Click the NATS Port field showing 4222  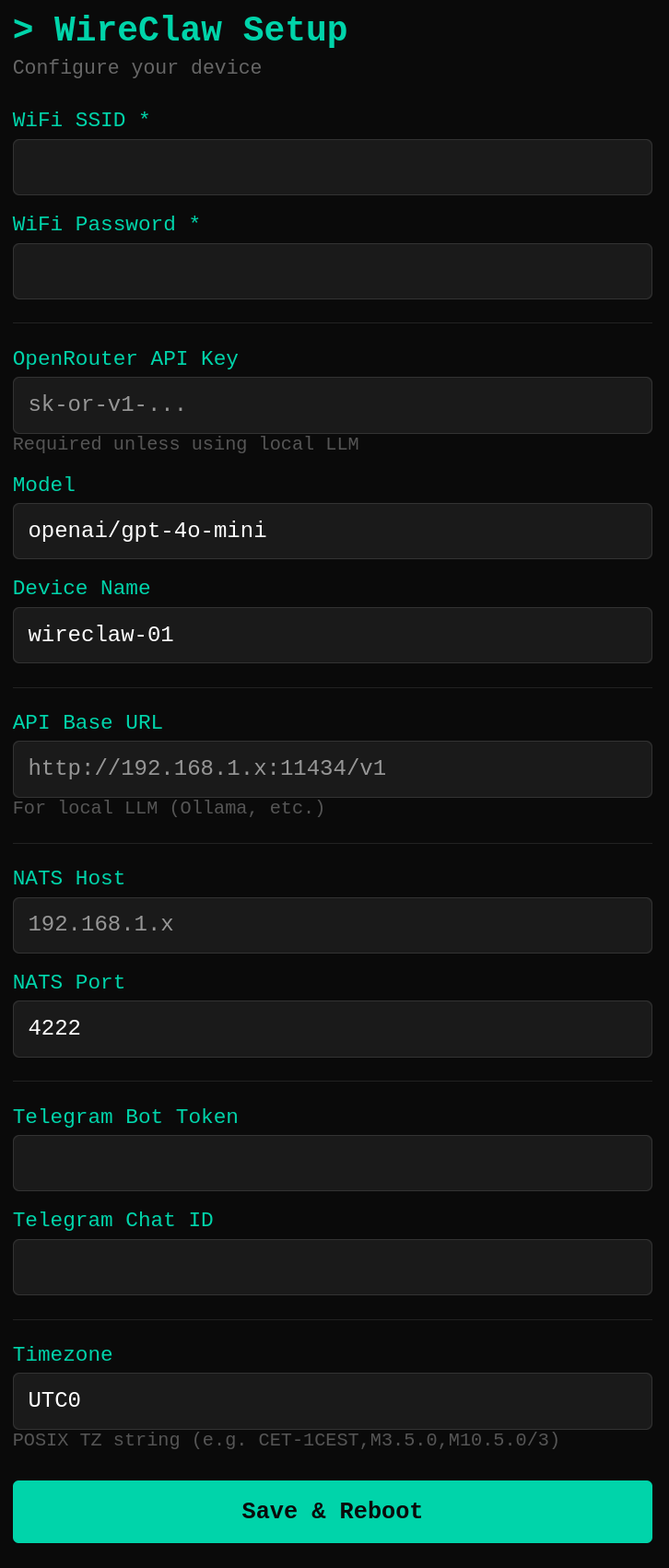coord(333,1029)
